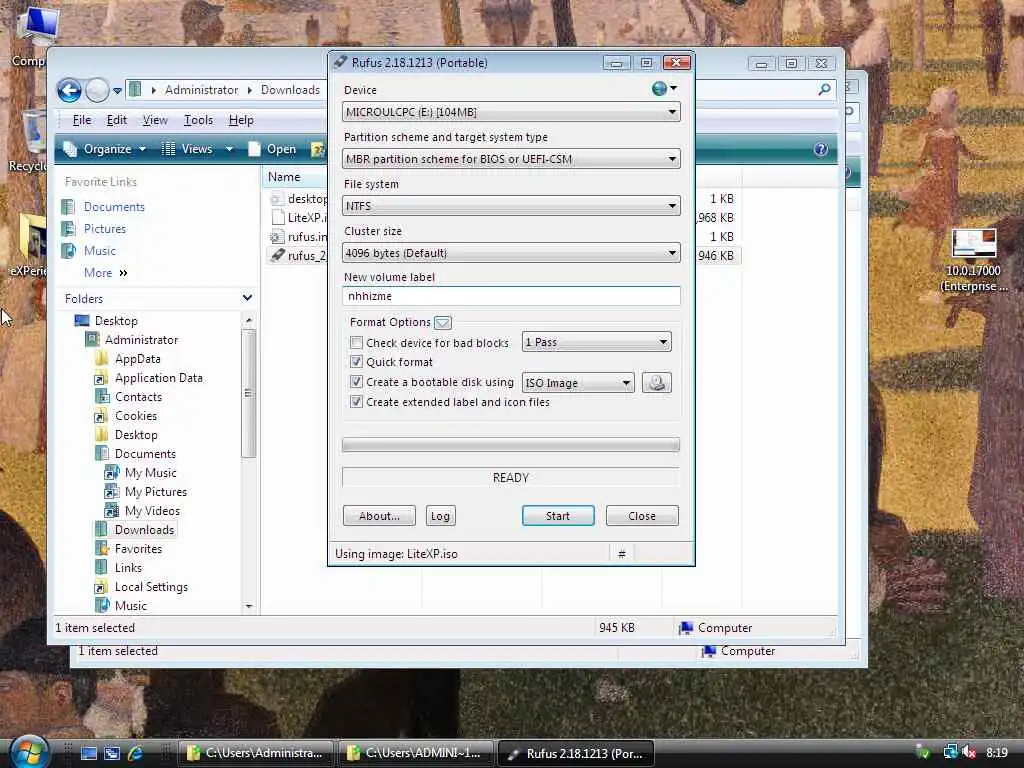Click the Rufus progress bar
Screen dimensions: 1024x768
point(511,445)
